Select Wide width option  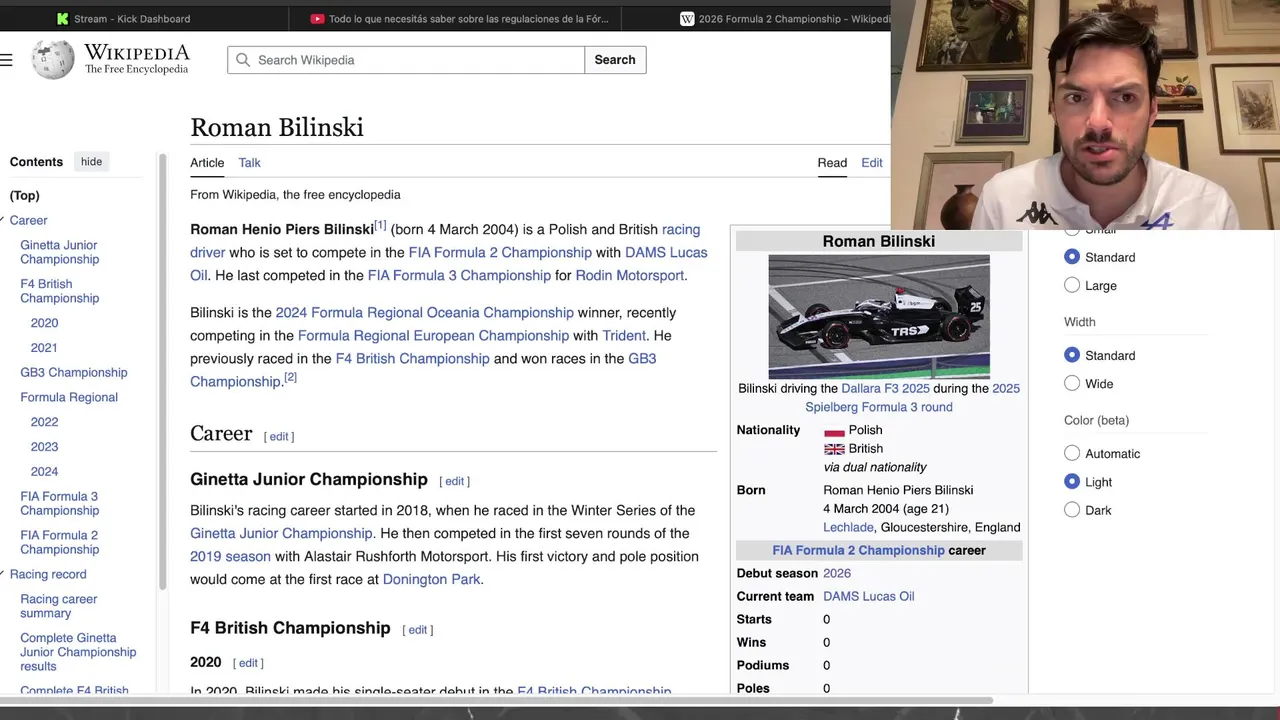pos(1072,383)
